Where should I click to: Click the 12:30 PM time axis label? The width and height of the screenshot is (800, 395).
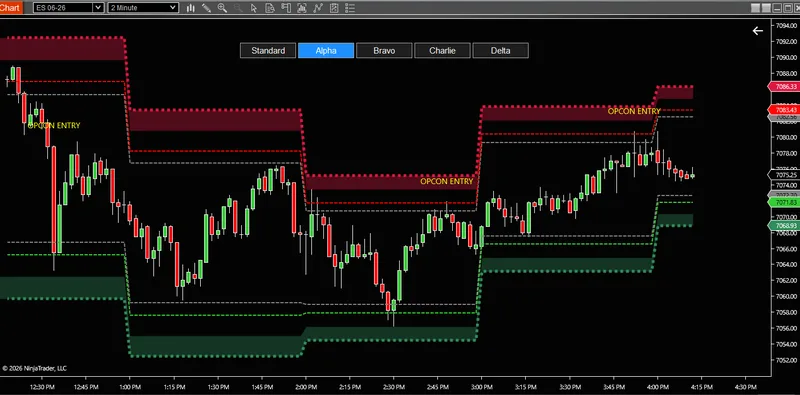coord(42,387)
